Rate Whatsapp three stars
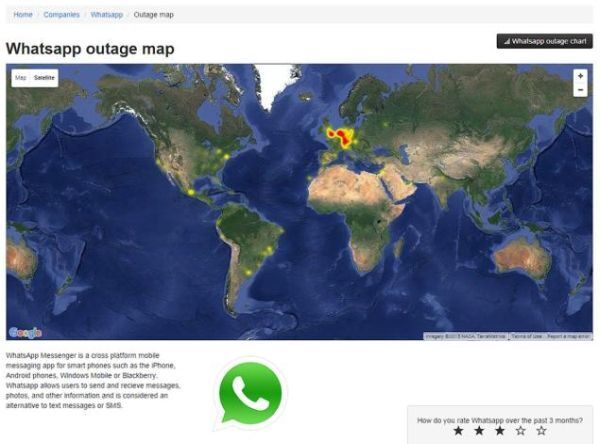The width and height of the screenshot is (600, 444). point(500,431)
